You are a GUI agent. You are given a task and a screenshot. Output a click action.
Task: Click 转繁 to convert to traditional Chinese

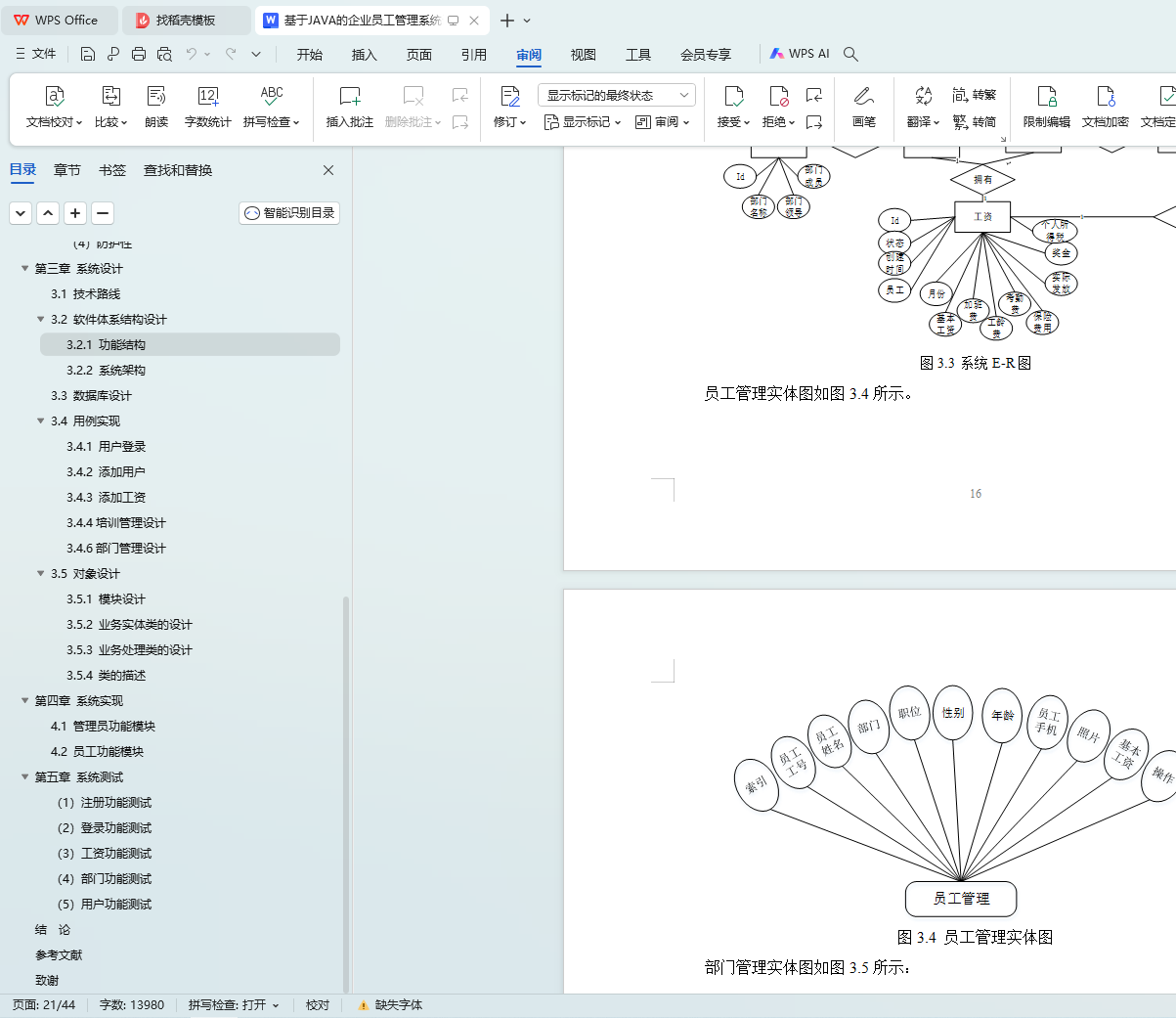pyautogui.click(x=975, y=95)
